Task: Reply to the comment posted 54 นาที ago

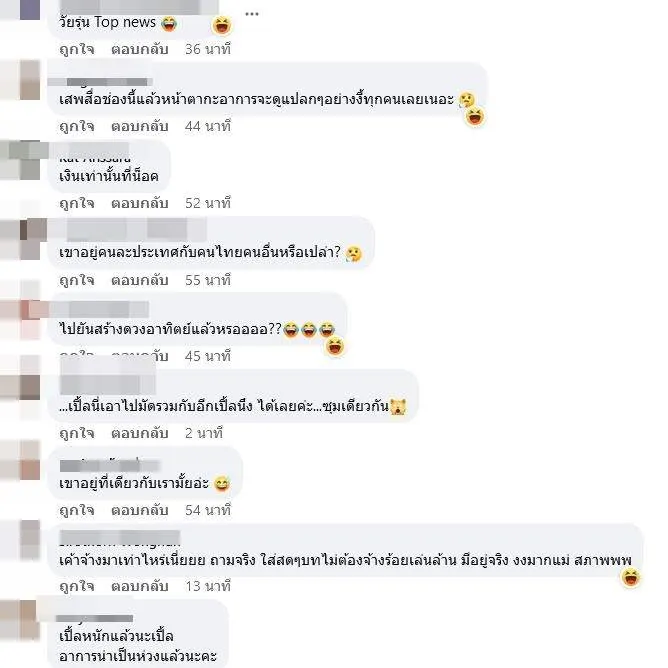Action: [x=140, y=510]
